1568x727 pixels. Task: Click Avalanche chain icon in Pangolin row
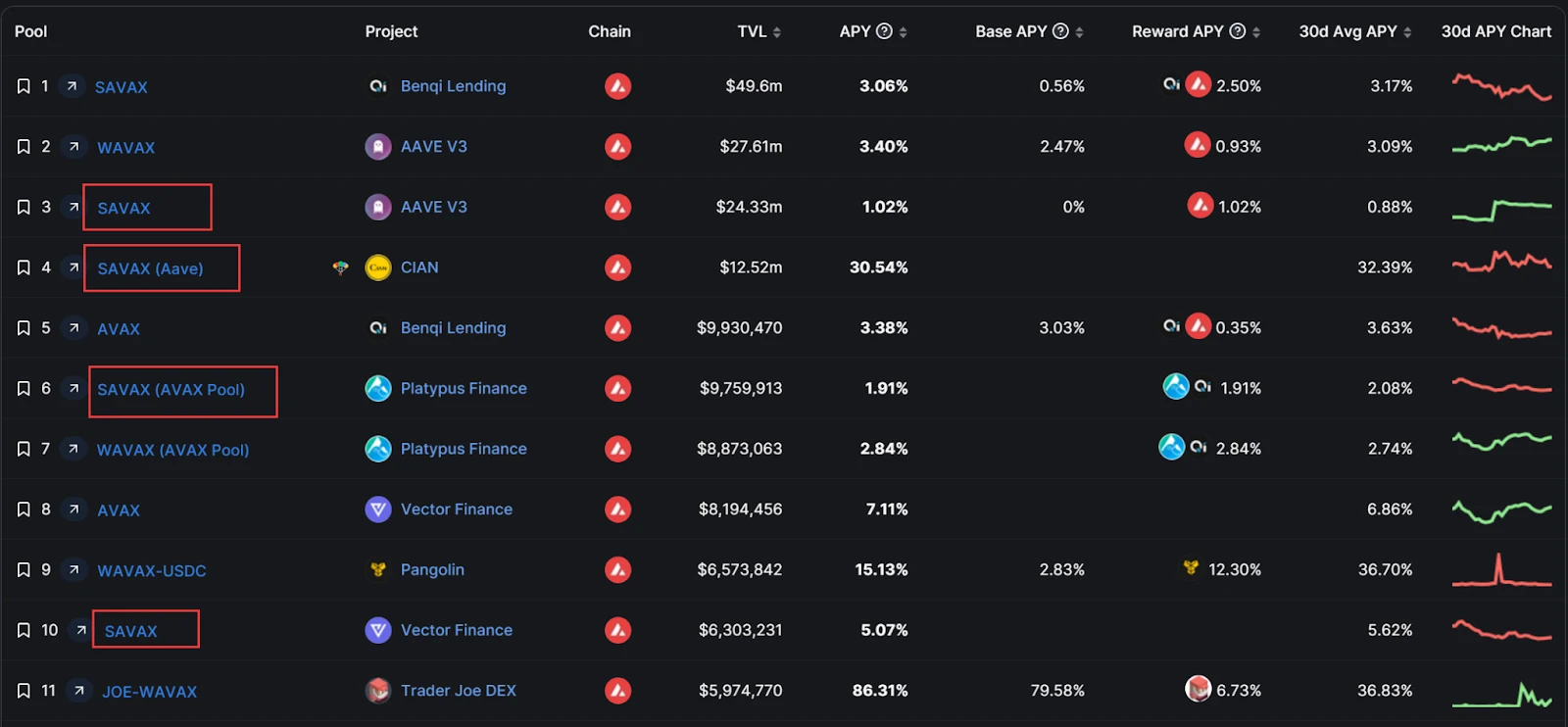coord(617,570)
